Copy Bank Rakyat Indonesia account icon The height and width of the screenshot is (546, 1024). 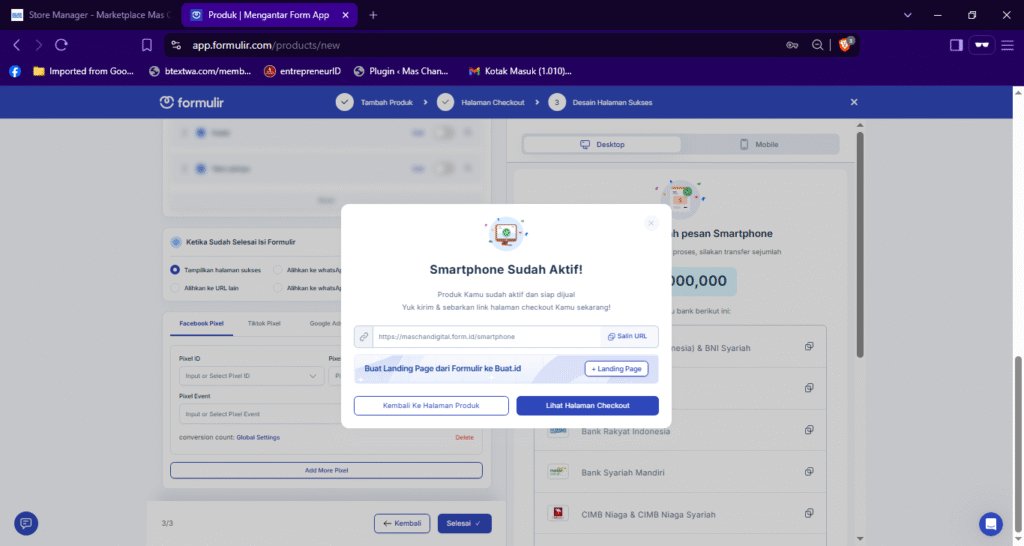(808, 430)
